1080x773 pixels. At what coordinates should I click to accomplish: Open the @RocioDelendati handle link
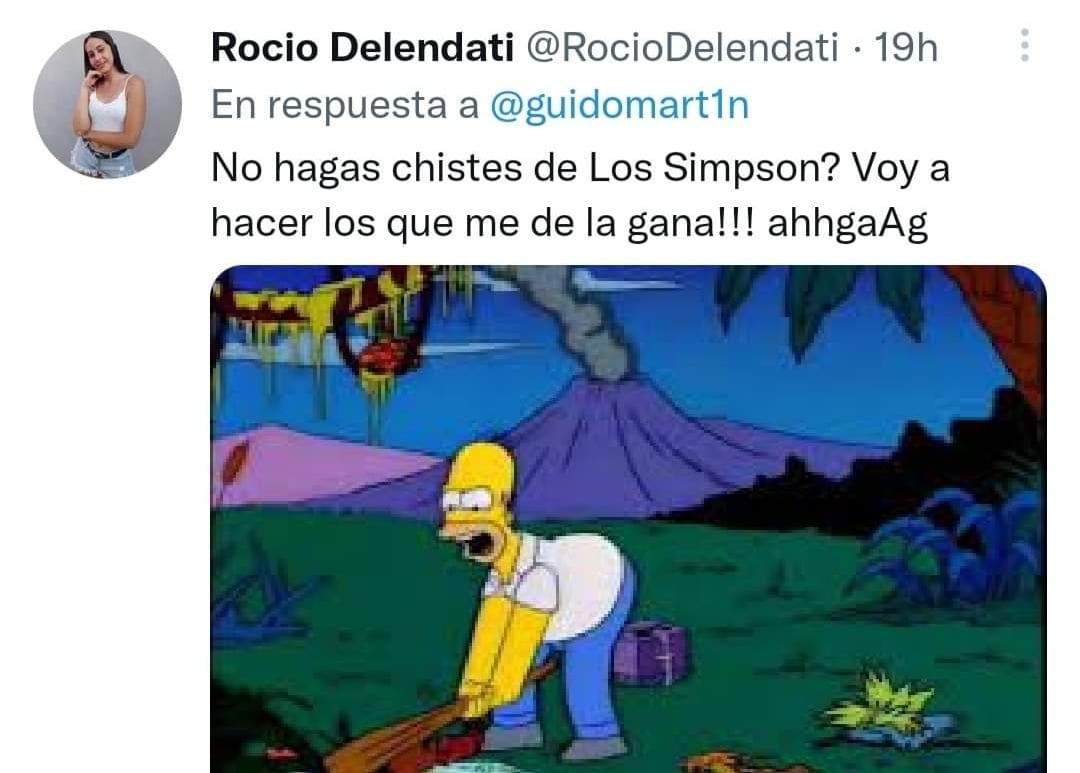point(683,48)
